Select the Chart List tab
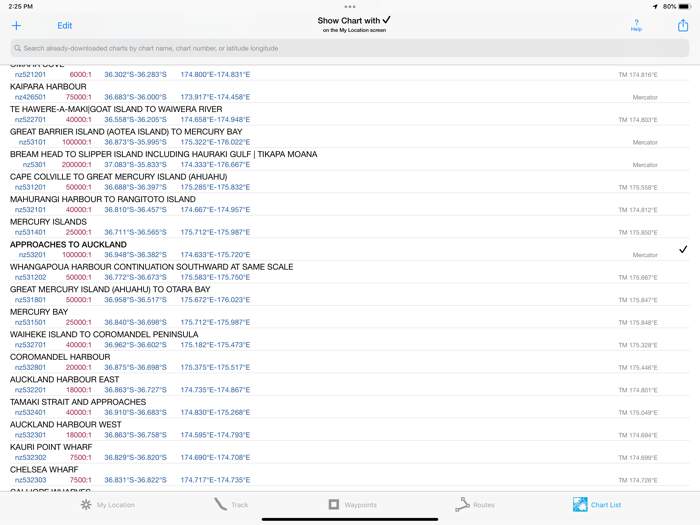The height and width of the screenshot is (525, 700). coord(597,505)
